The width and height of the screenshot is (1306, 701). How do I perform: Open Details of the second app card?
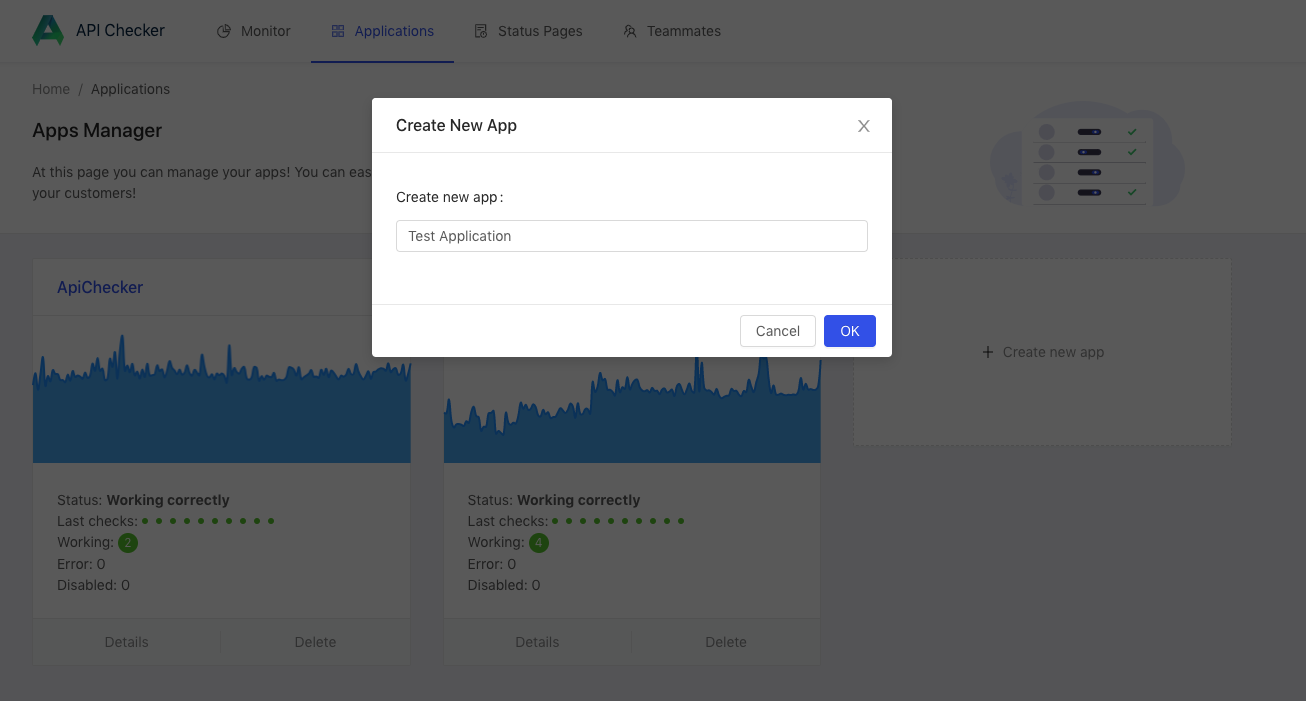pos(537,642)
